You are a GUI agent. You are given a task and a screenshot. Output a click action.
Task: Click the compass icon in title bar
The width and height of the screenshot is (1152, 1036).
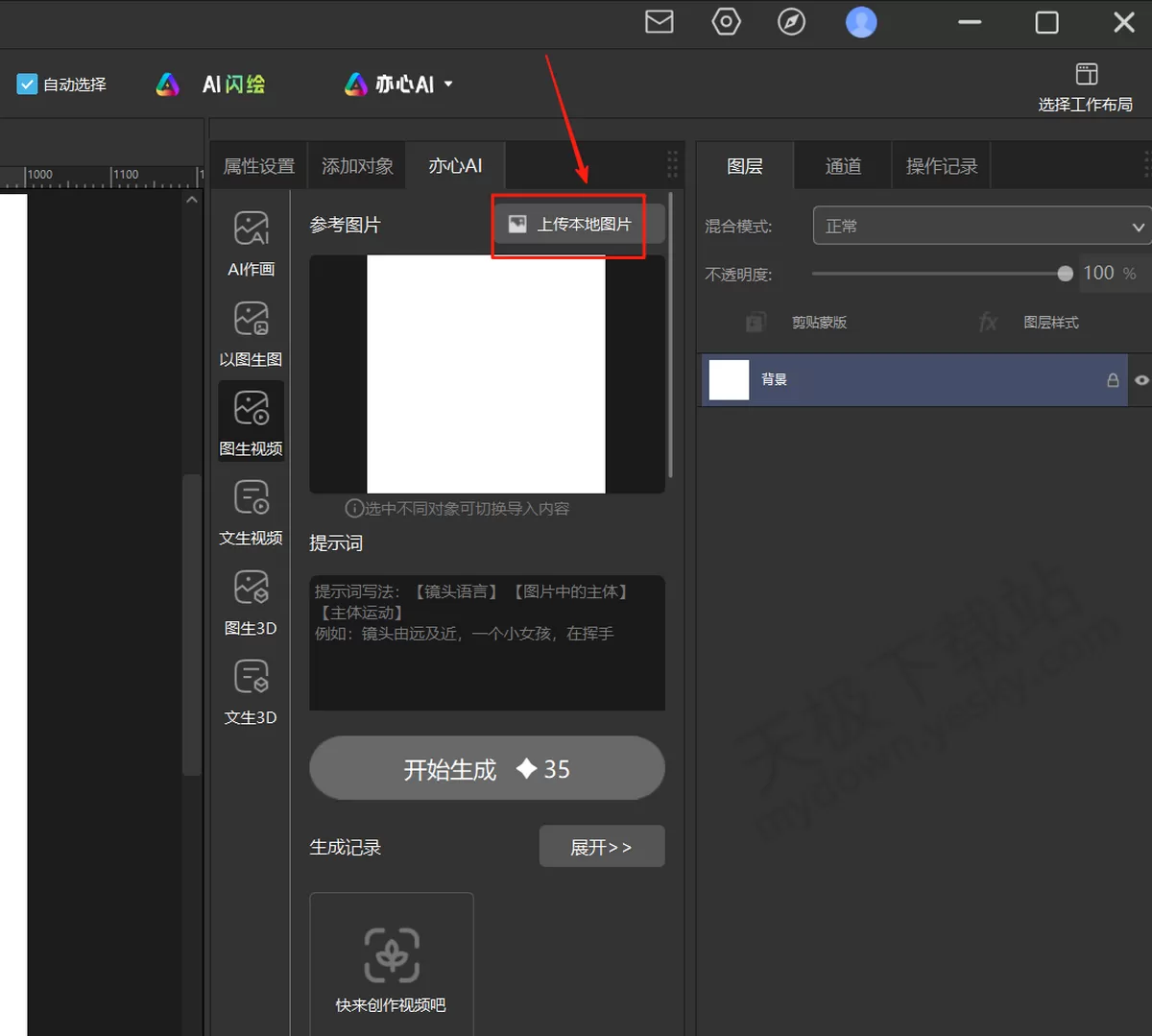coord(791,21)
